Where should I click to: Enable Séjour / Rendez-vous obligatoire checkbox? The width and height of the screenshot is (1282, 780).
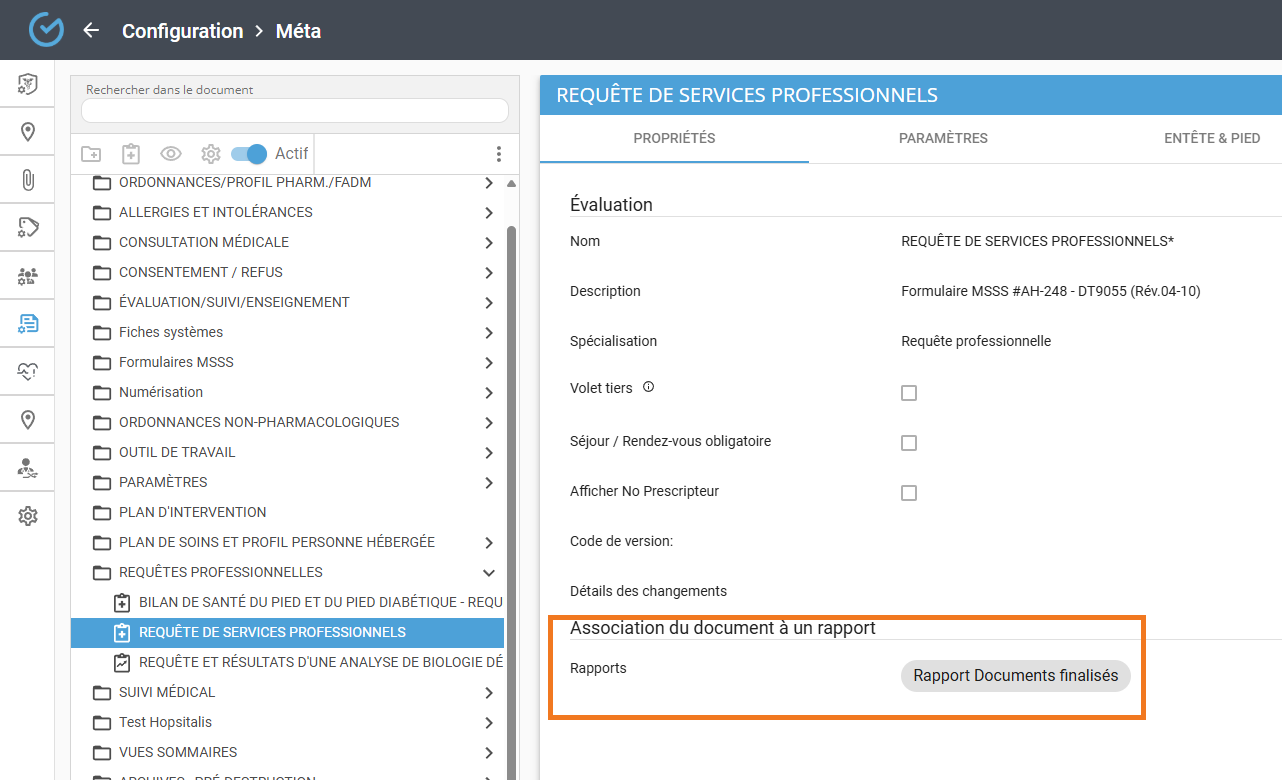pos(909,443)
